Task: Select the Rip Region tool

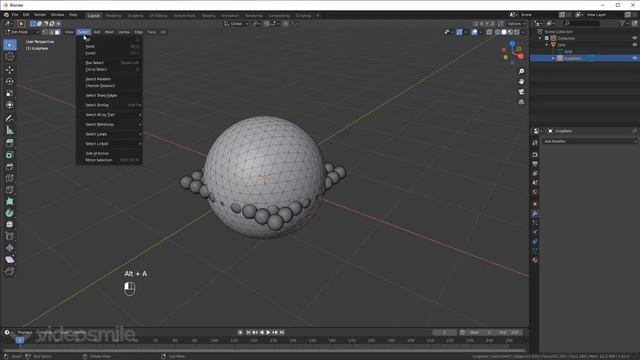Action: point(10,271)
